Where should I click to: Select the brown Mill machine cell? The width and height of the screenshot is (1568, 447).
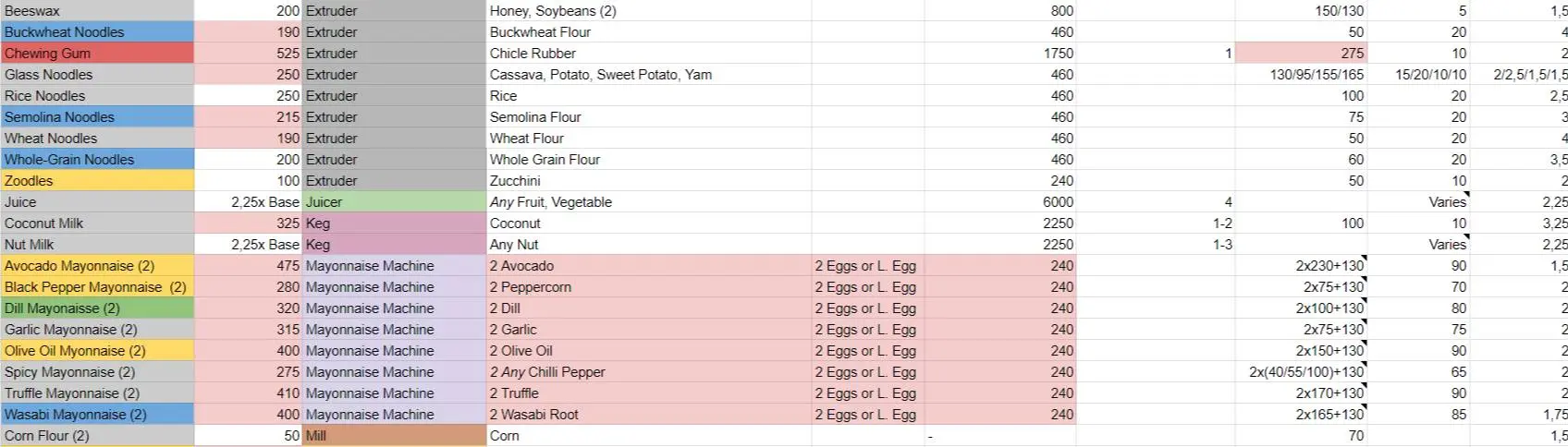point(395,435)
